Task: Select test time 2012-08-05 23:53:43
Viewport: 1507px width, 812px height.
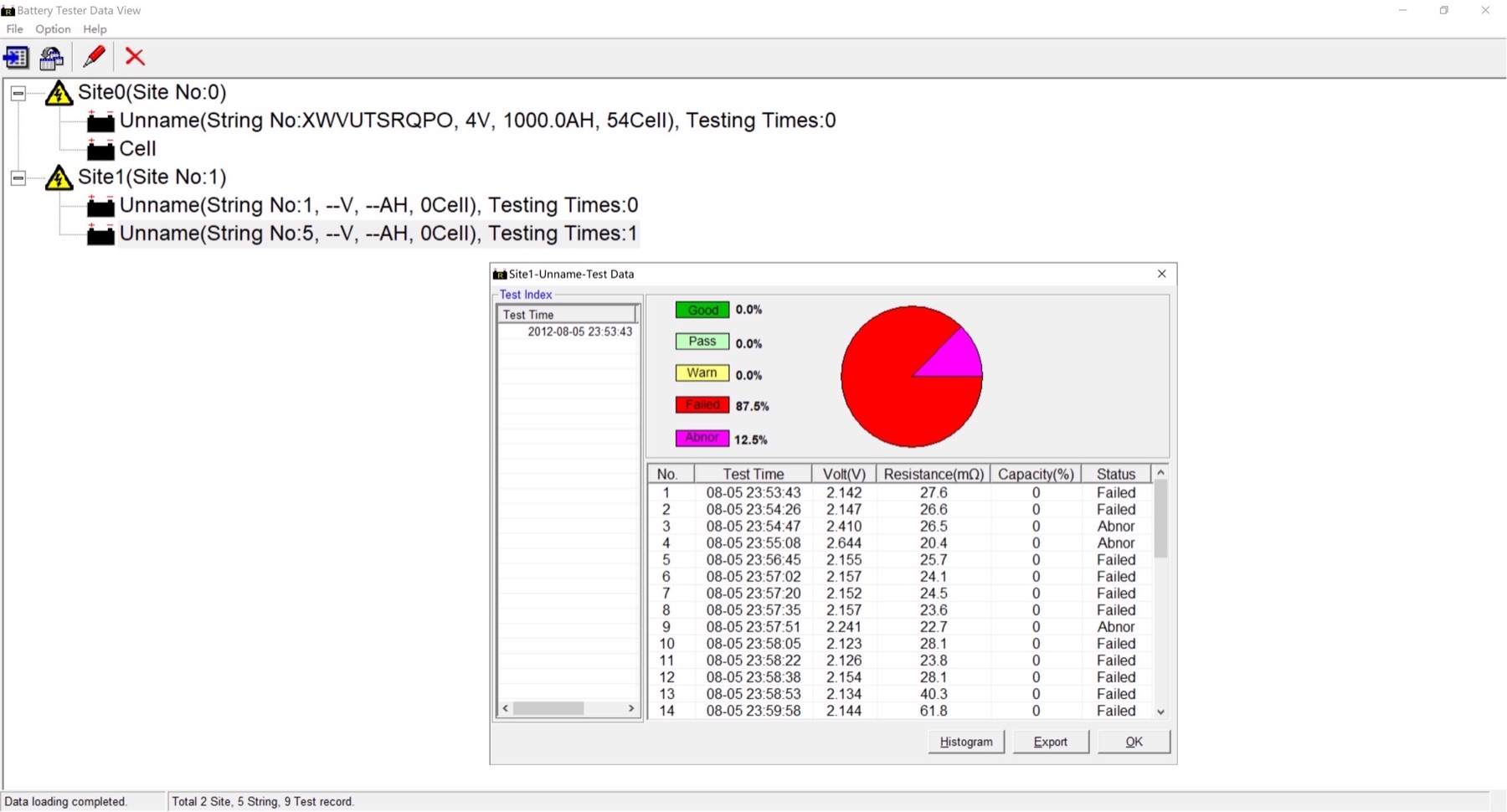Action: click(x=579, y=331)
